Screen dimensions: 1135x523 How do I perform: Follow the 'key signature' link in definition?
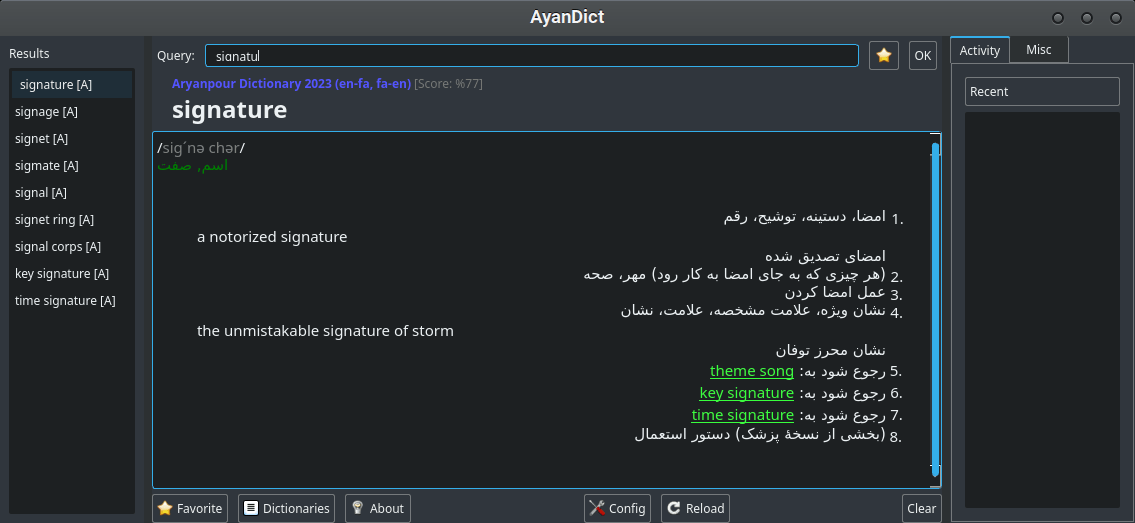pyautogui.click(x=746, y=394)
